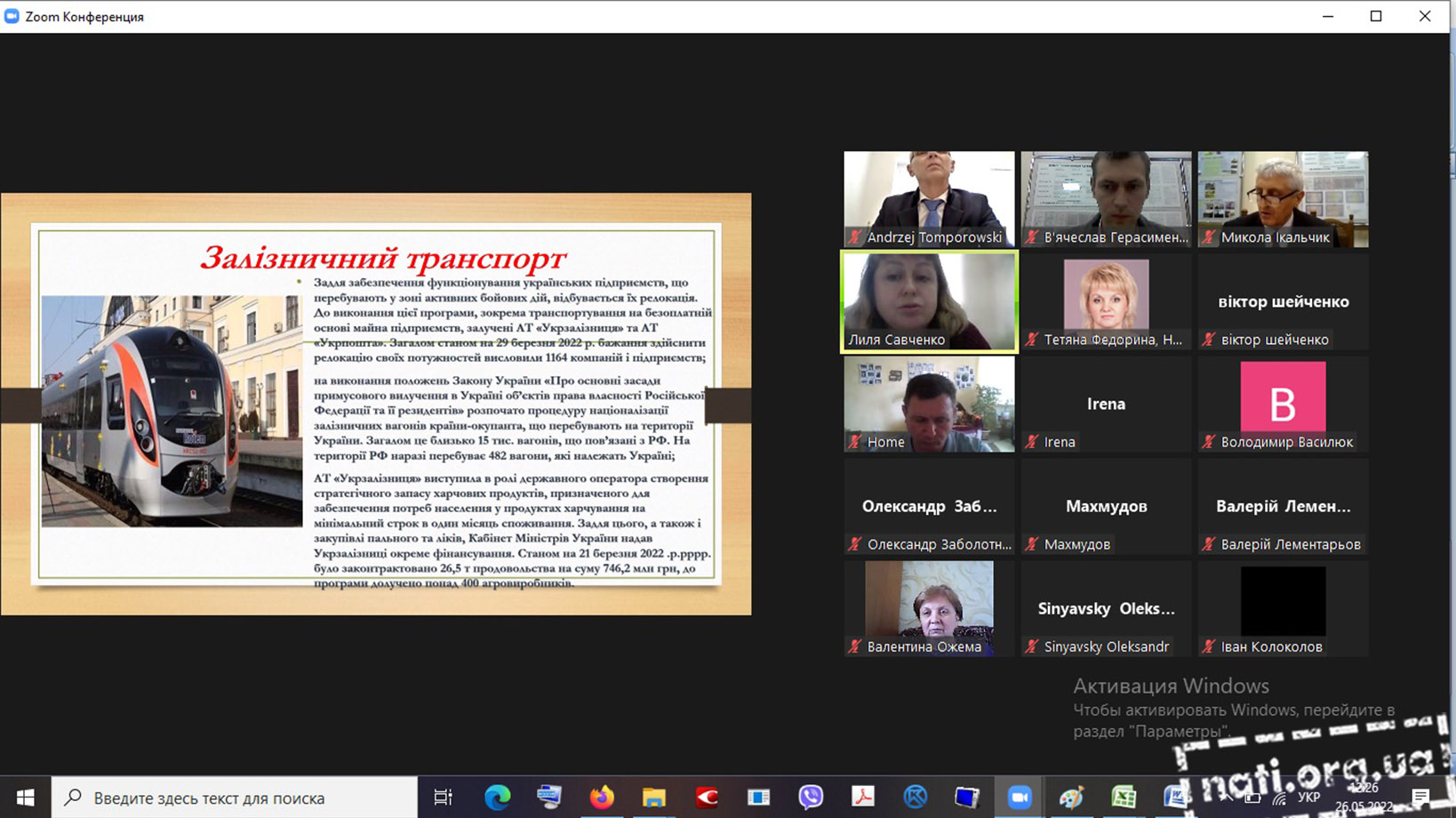This screenshot has width=1456, height=818.
Task: Open the blue monitor taskbar icon
Action: click(x=967, y=798)
